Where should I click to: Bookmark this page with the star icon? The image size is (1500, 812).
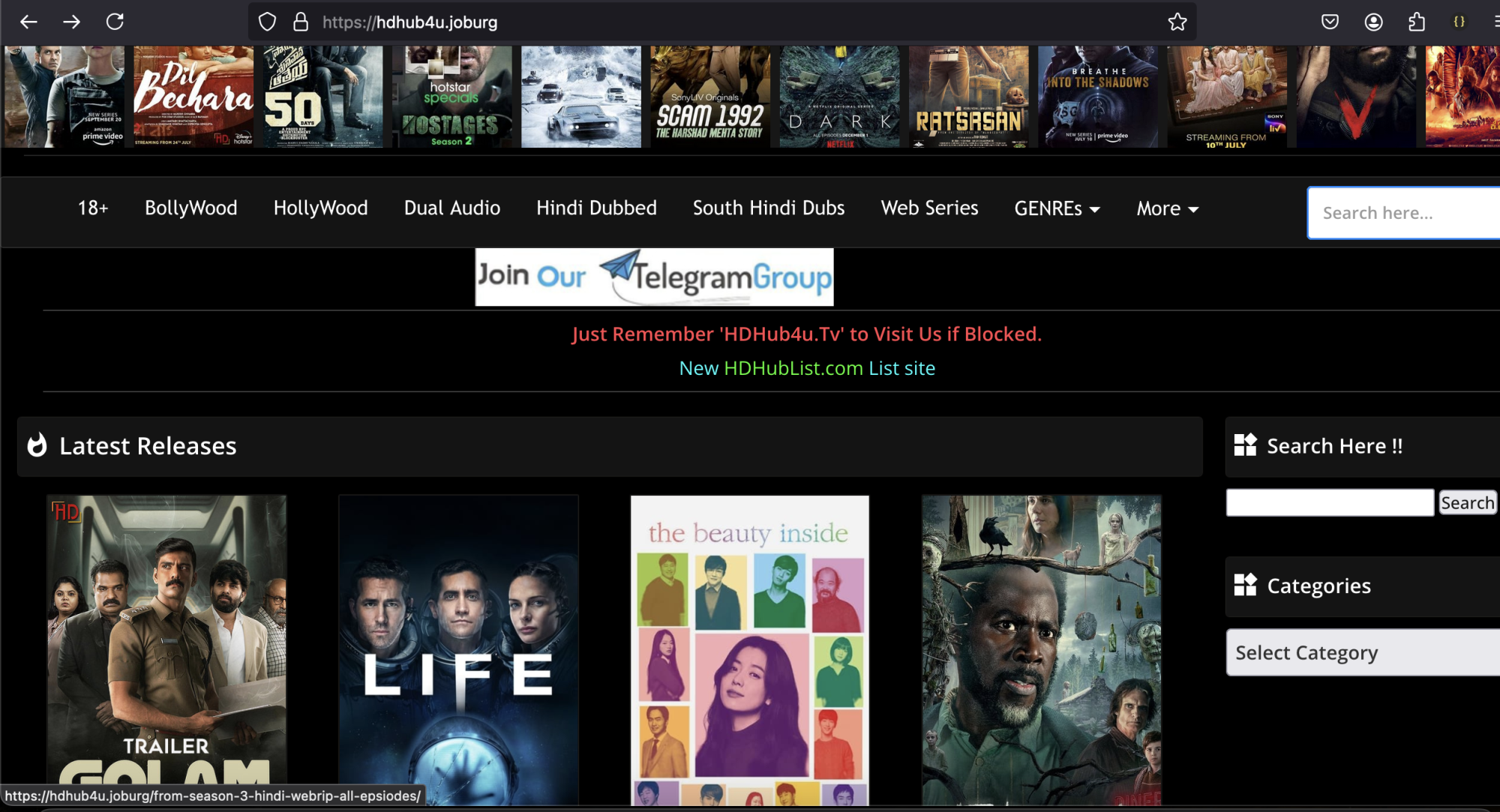[1177, 22]
